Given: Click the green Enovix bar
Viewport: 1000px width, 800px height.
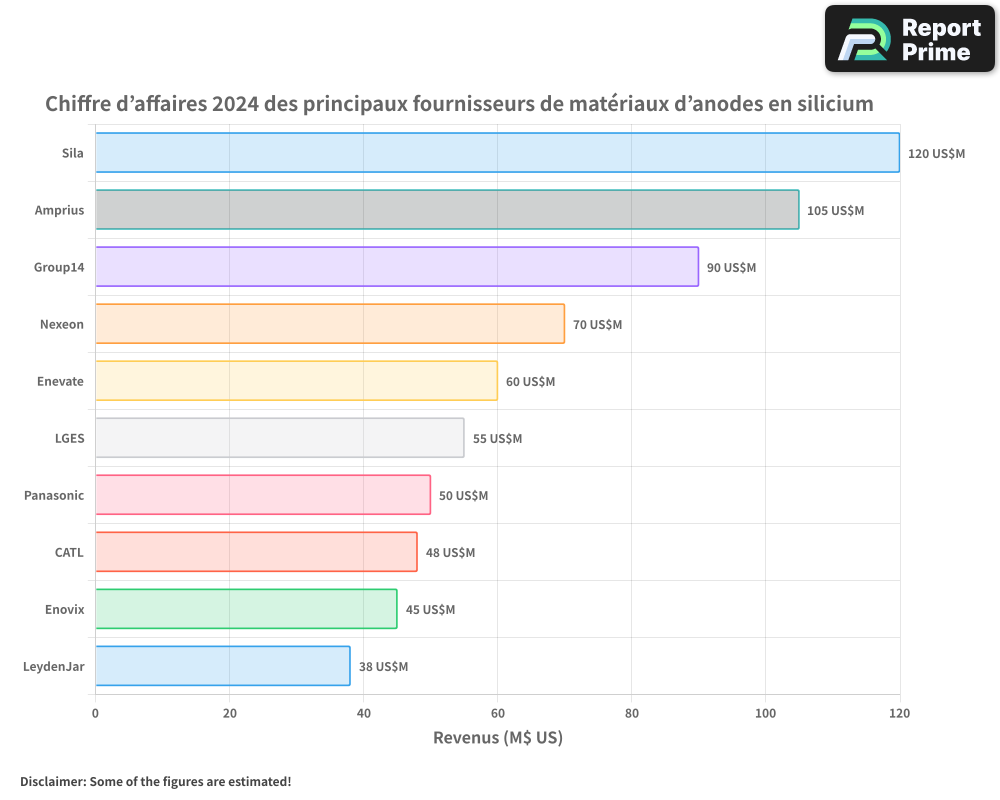Looking at the screenshot, I should pyautogui.click(x=246, y=609).
